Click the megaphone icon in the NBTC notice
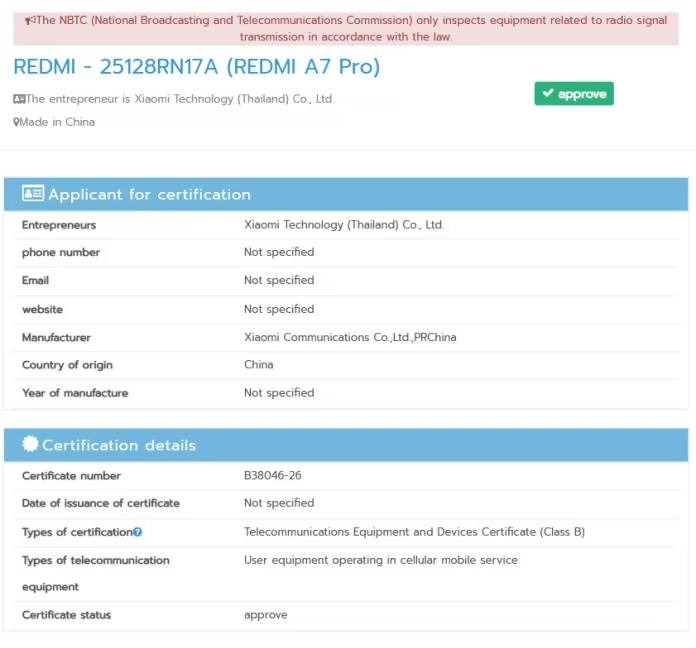The height and width of the screenshot is (648, 696). click(x=30, y=21)
